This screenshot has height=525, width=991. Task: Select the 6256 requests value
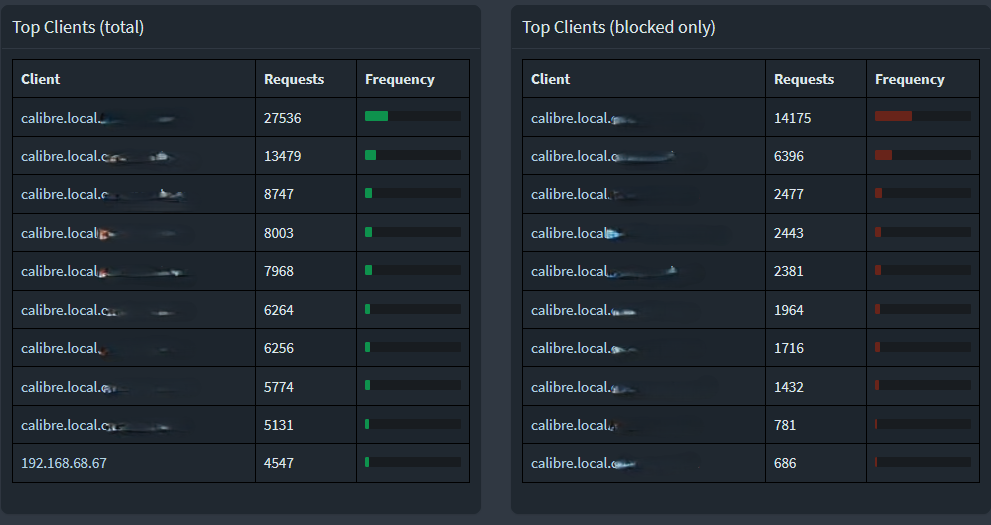[x=279, y=348]
